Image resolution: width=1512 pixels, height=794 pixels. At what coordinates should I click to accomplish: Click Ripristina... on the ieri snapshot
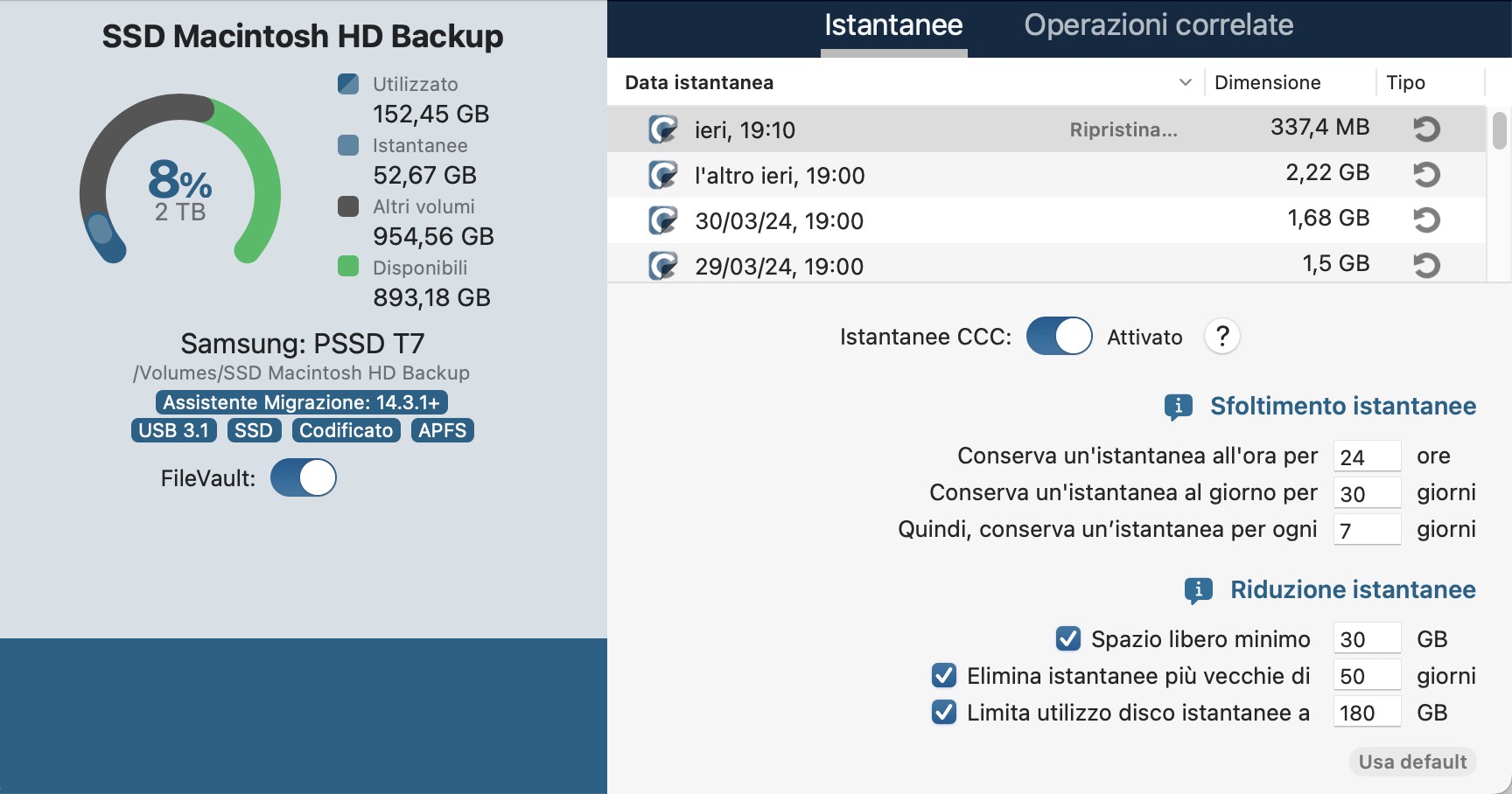(x=1123, y=129)
